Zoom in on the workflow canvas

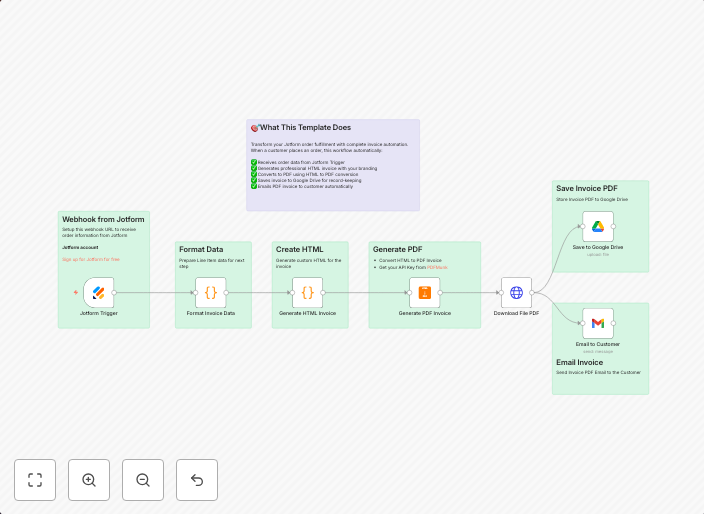coord(89,480)
